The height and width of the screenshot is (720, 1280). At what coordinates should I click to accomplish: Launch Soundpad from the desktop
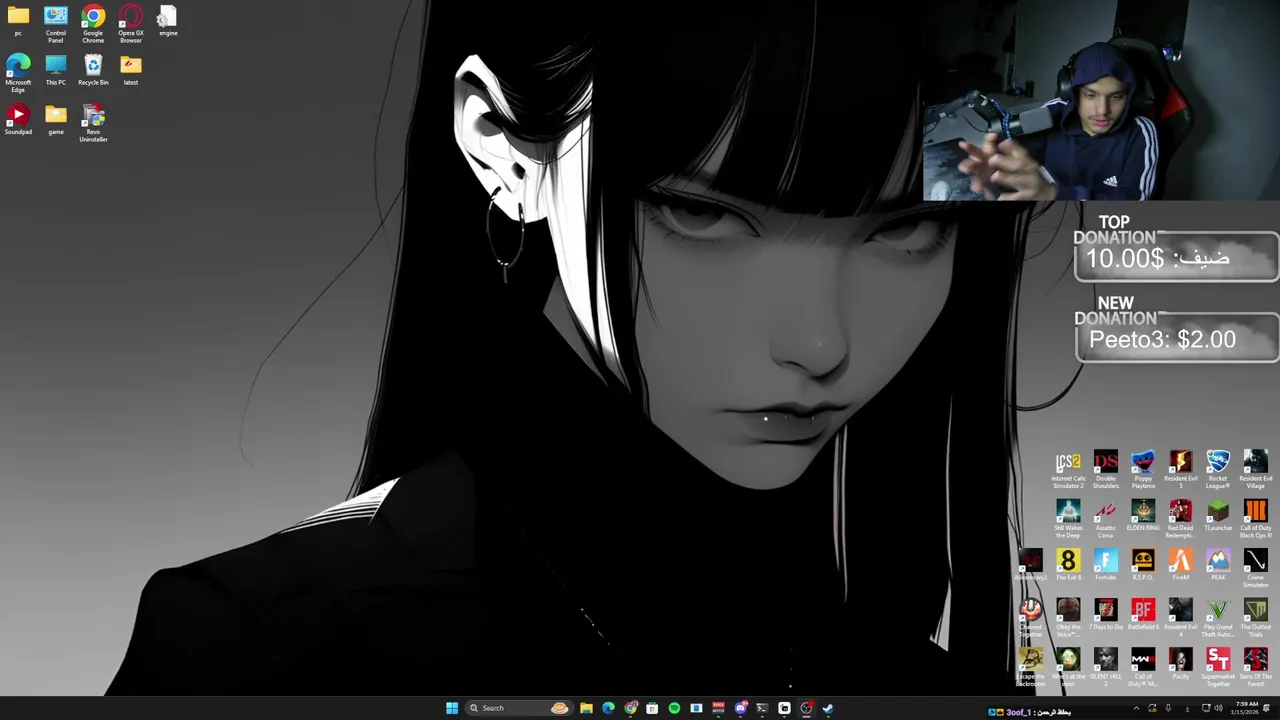pos(18,120)
